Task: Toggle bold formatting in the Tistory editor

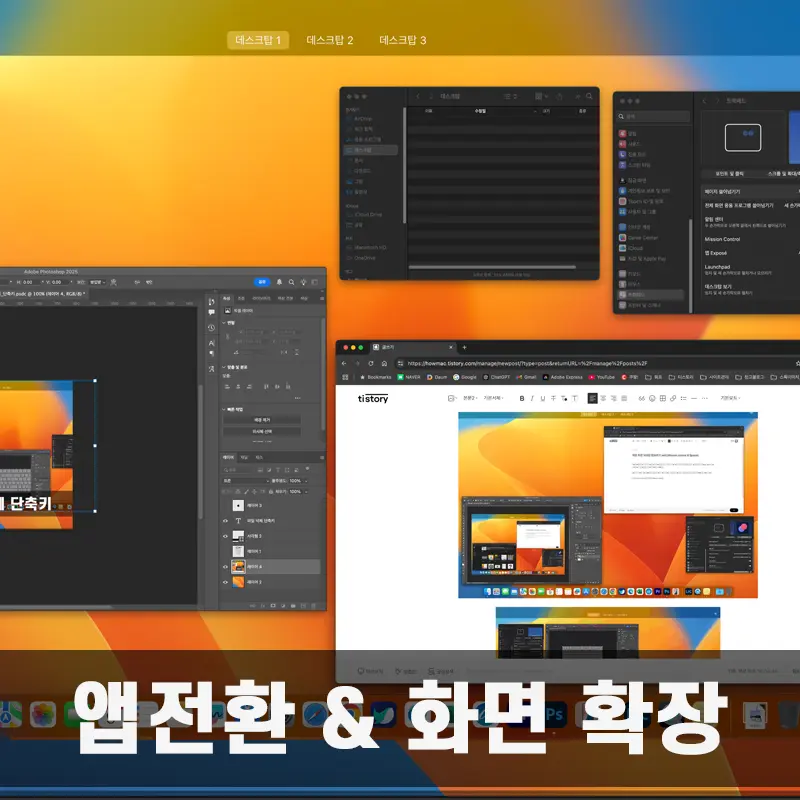Action: click(x=521, y=399)
